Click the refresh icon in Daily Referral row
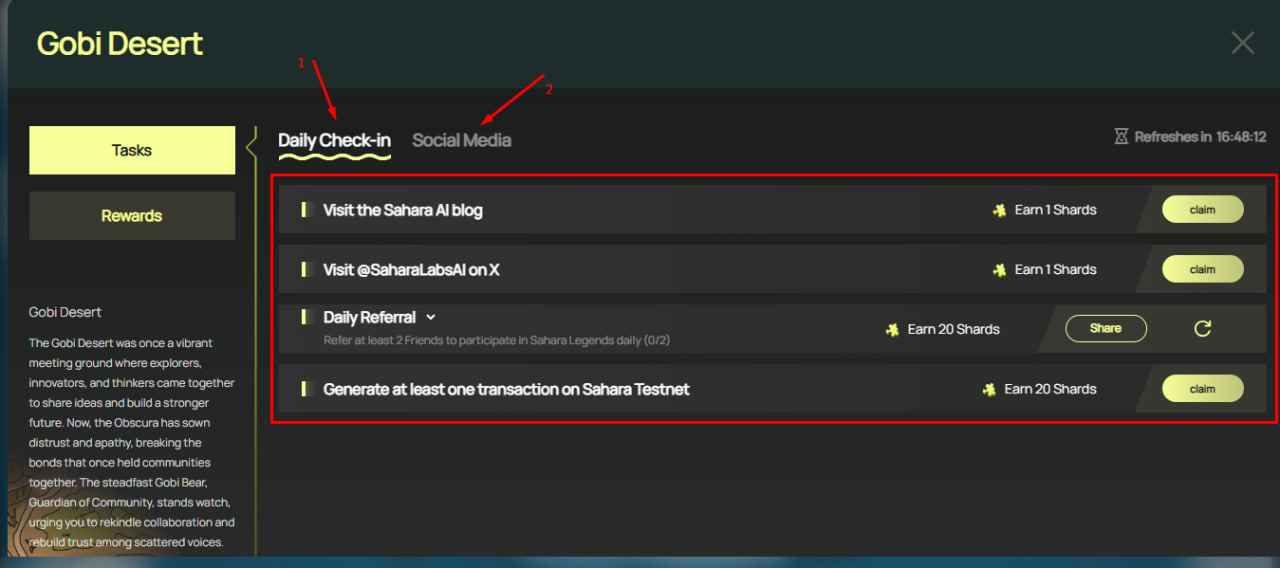Image resolution: width=1280 pixels, height=568 pixels. [x=1202, y=329]
